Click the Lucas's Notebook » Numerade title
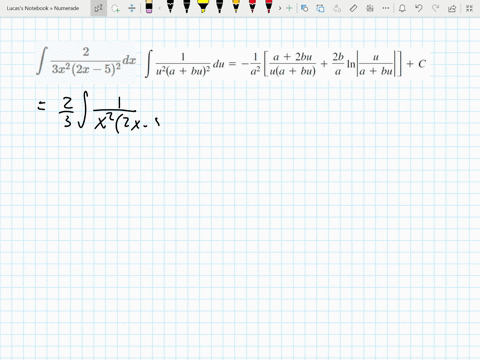Screen dimensions: 480x360 coord(43,8)
